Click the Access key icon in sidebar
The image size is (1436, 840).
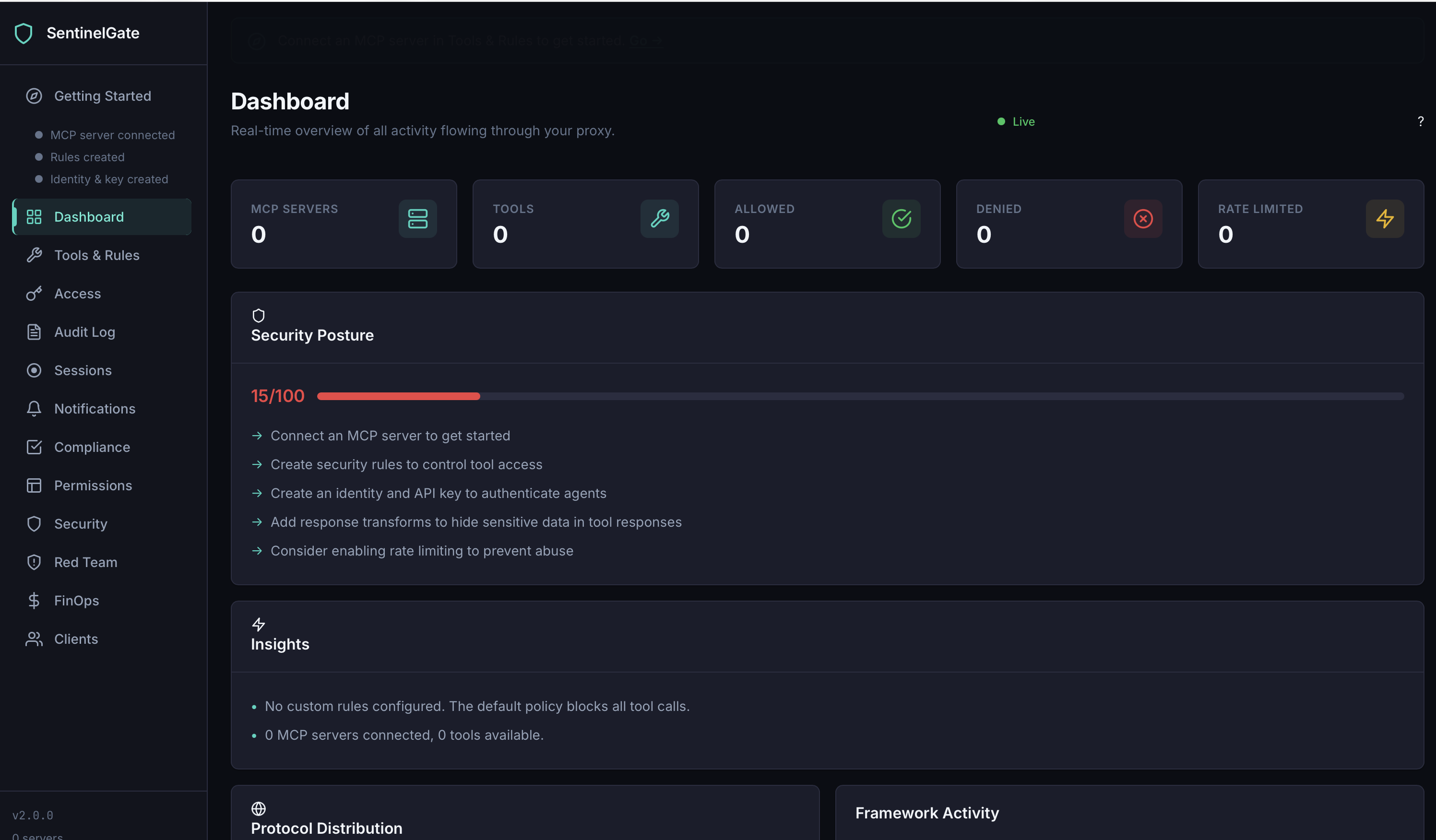tap(34, 294)
